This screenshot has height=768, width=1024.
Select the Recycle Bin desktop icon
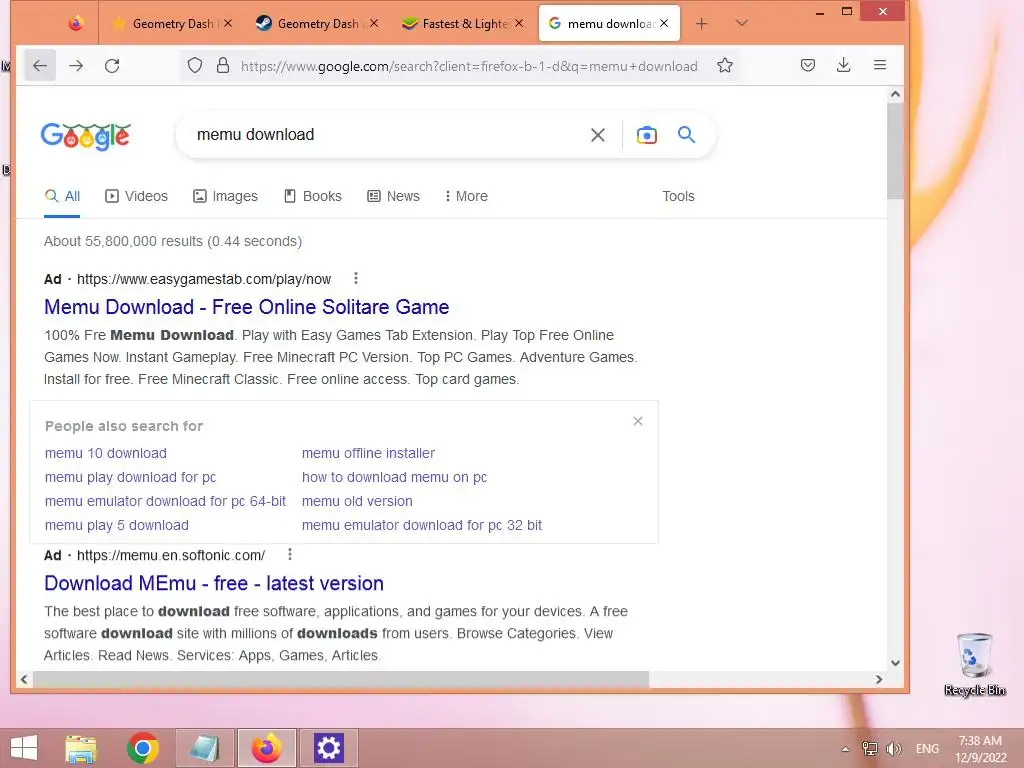[x=974, y=664]
